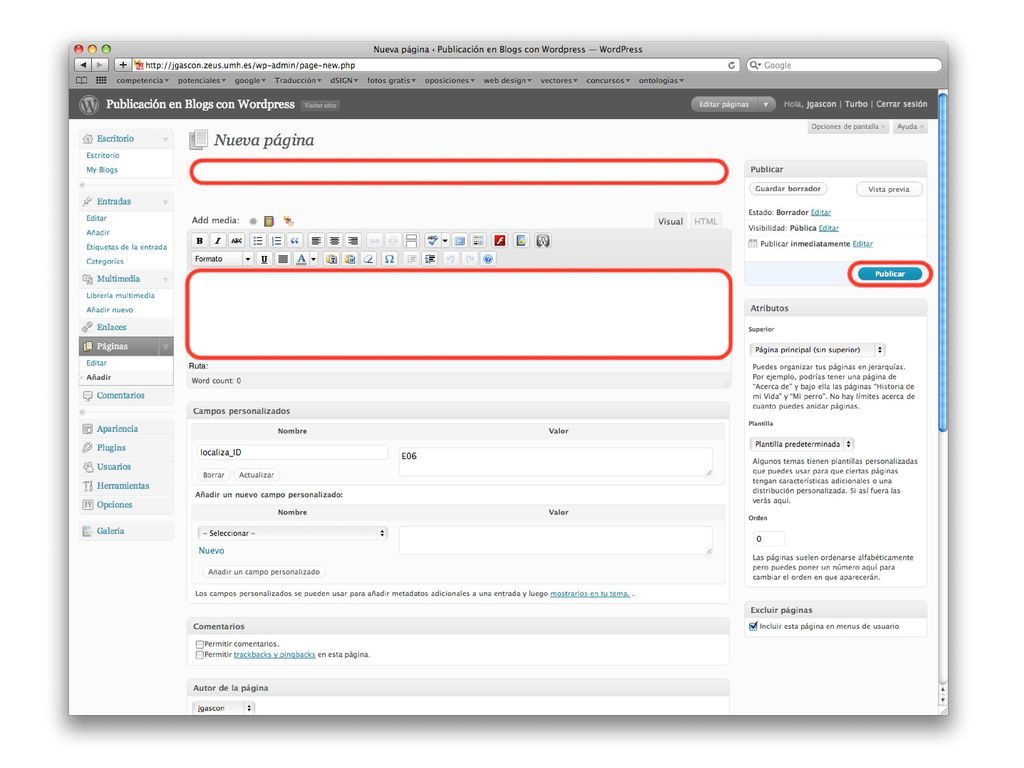The width and height of the screenshot is (1024, 768).
Task: Toggle the spellchecker button
Action: point(432,241)
